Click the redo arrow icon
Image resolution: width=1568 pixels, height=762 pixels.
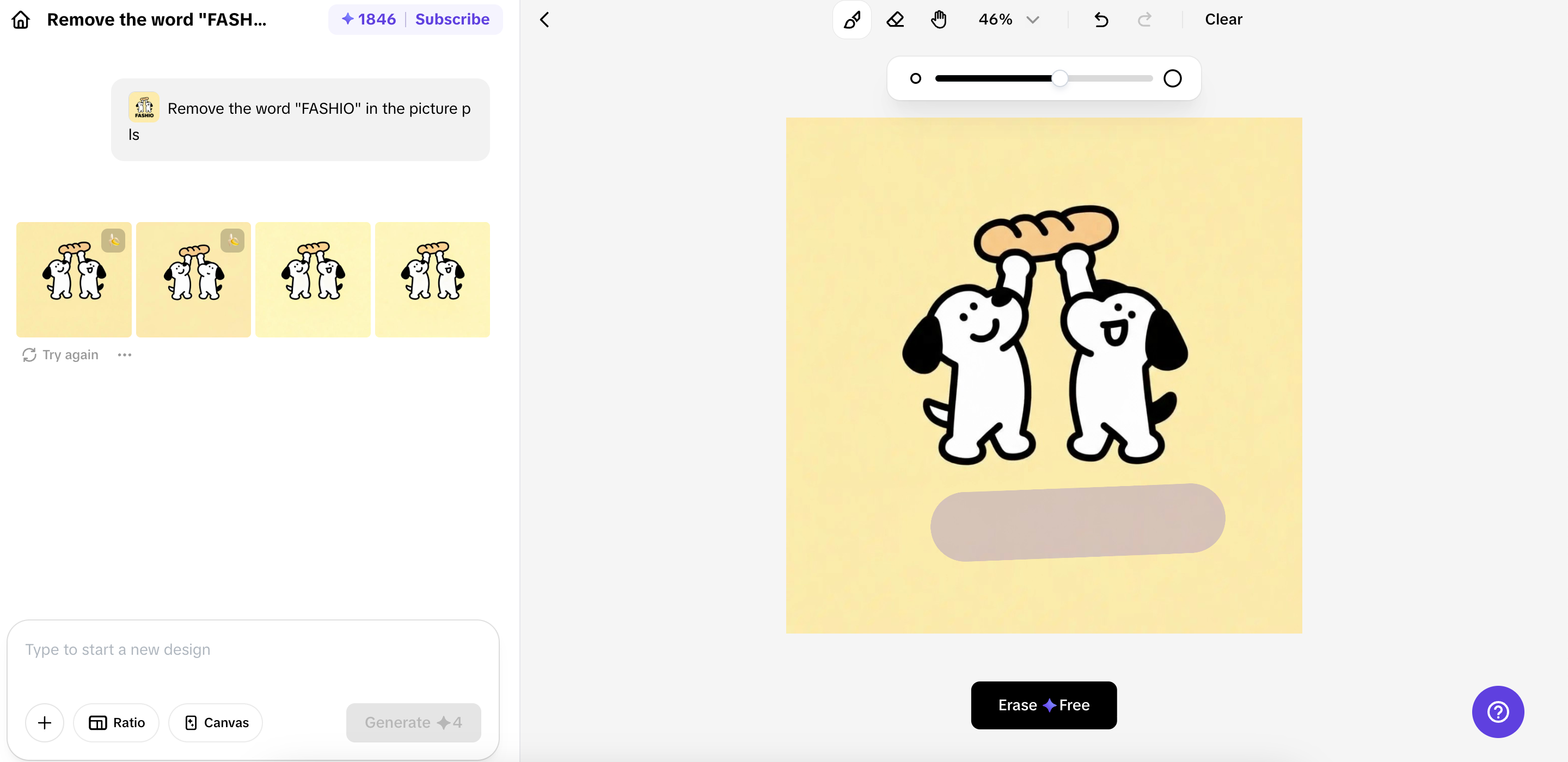(1144, 20)
